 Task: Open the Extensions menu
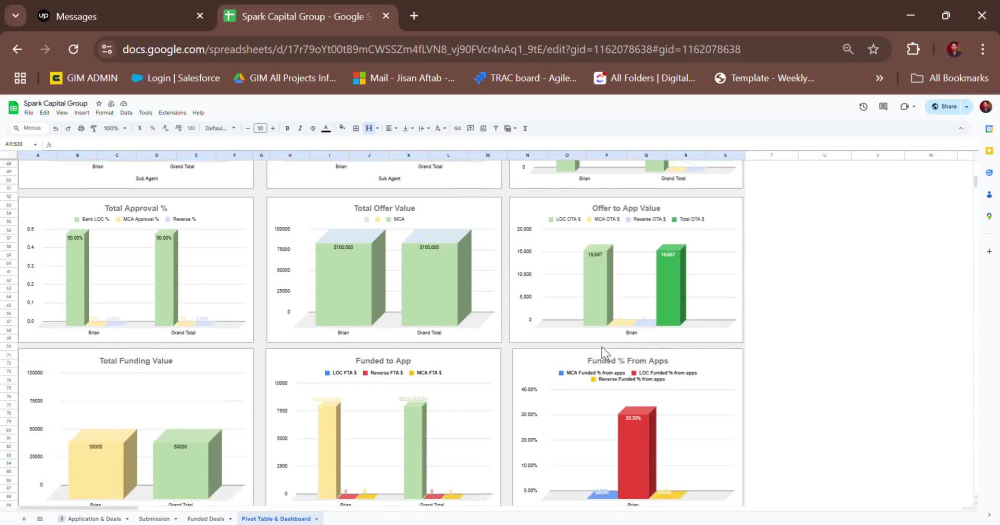pos(172,113)
